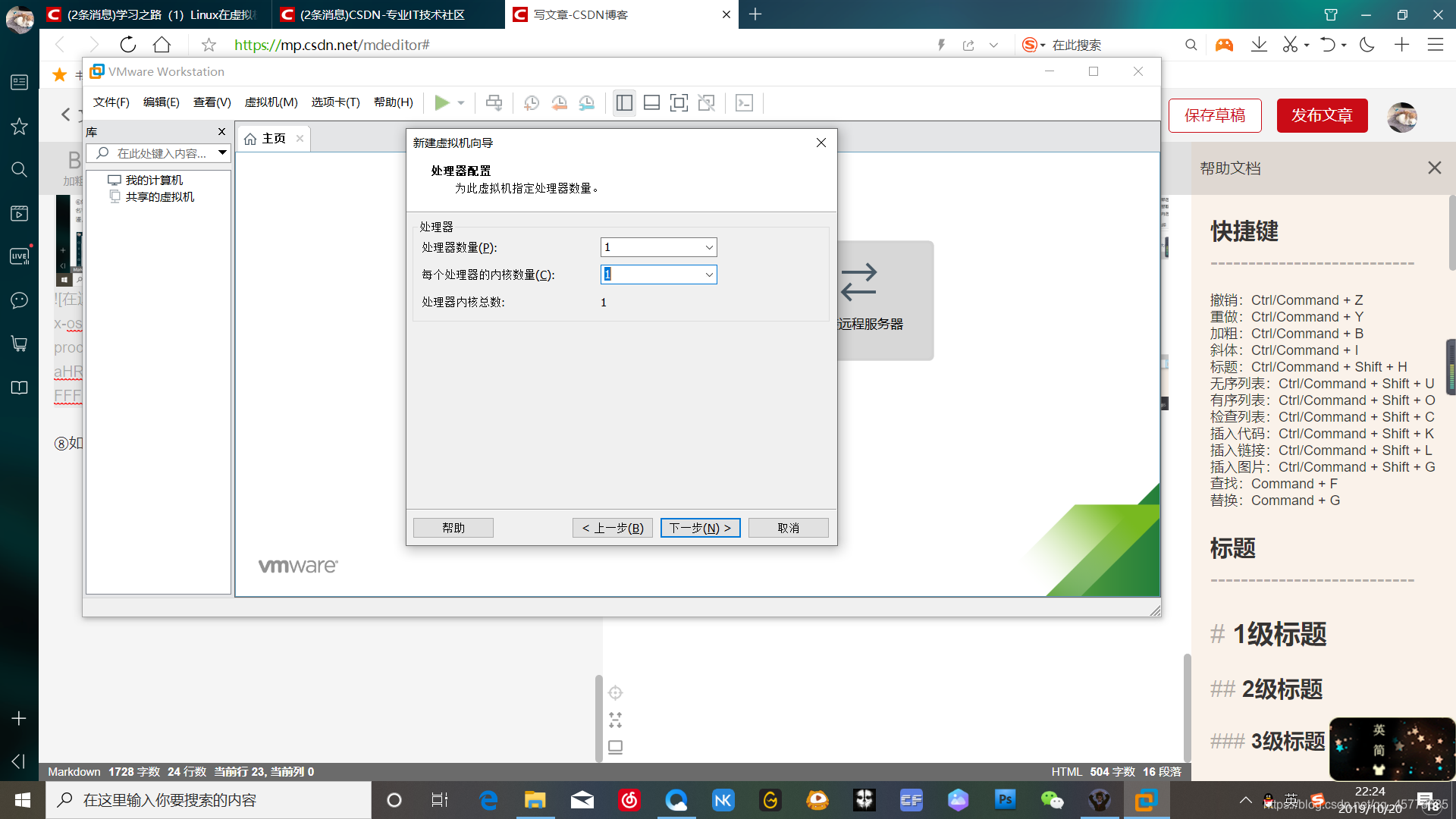Click the VMware power on button
This screenshot has height=819, width=1456.
tap(442, 102)
